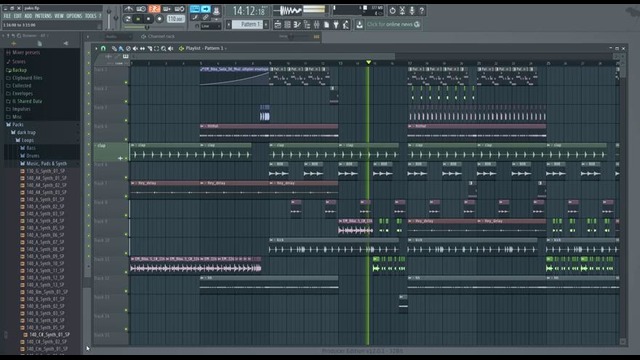Open the EDIT menu
640x360 pixels.
point(18,16)
